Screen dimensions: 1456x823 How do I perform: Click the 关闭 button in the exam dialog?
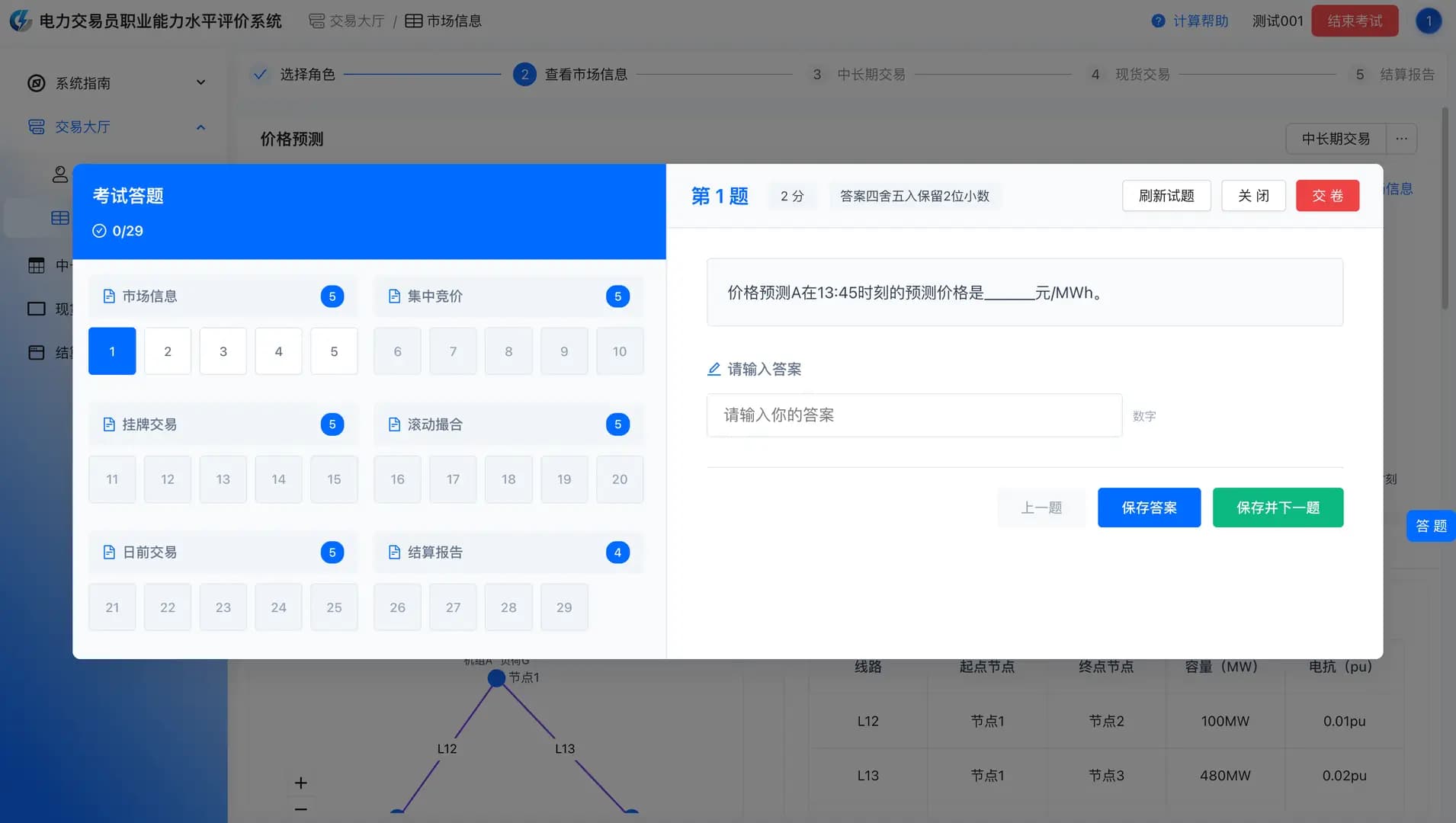pos(1253,196)
